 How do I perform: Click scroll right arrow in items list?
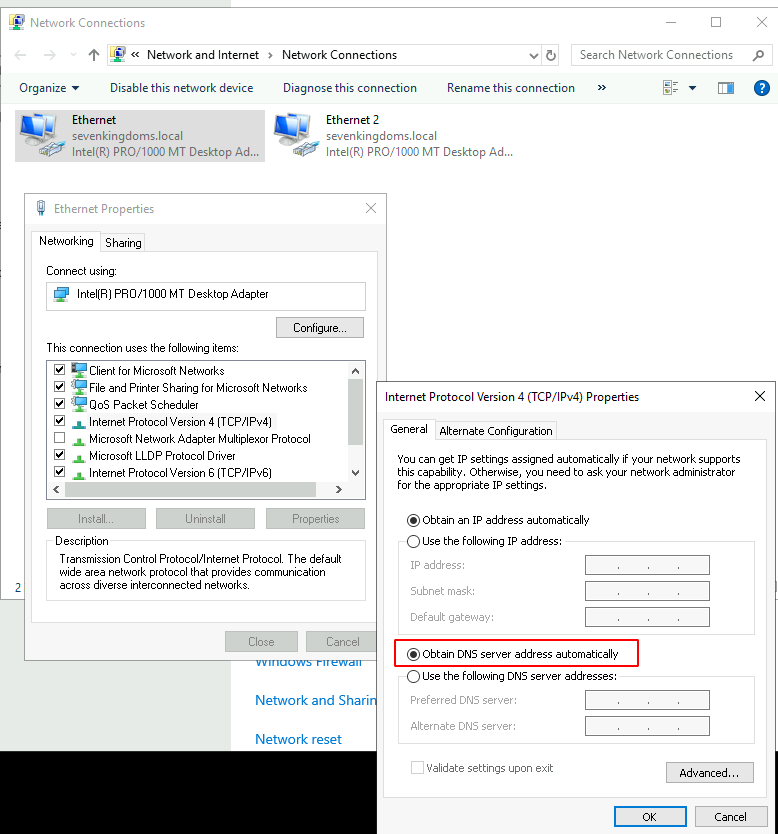tap(338, 489)
